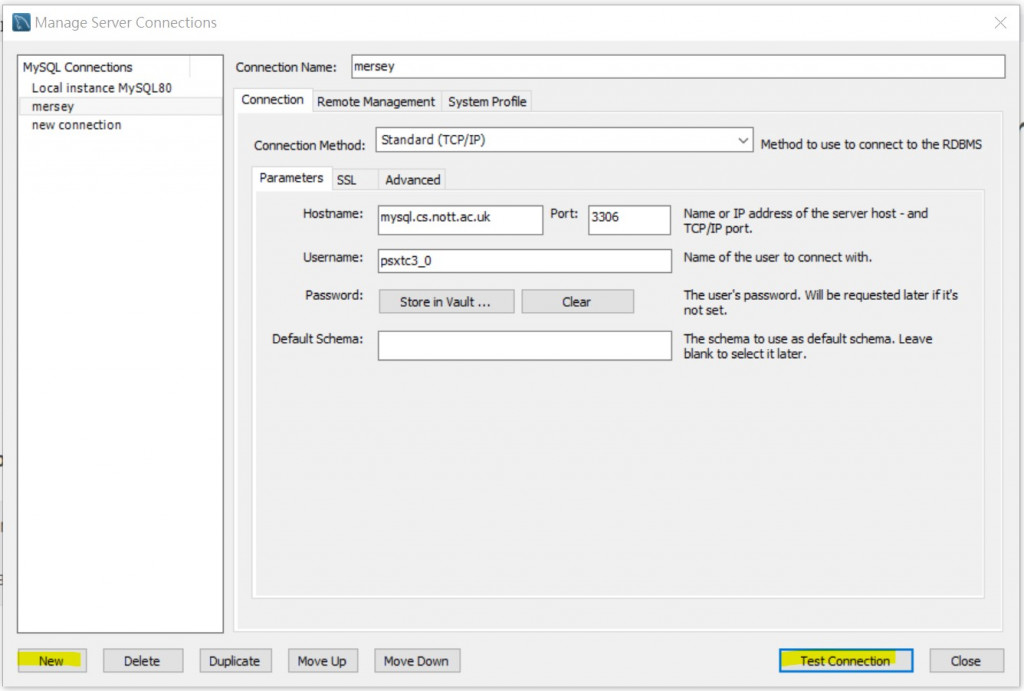Click the MySQL Connections column header
This screenshot has width=1024, height=691.
click(x=104, y=67)
